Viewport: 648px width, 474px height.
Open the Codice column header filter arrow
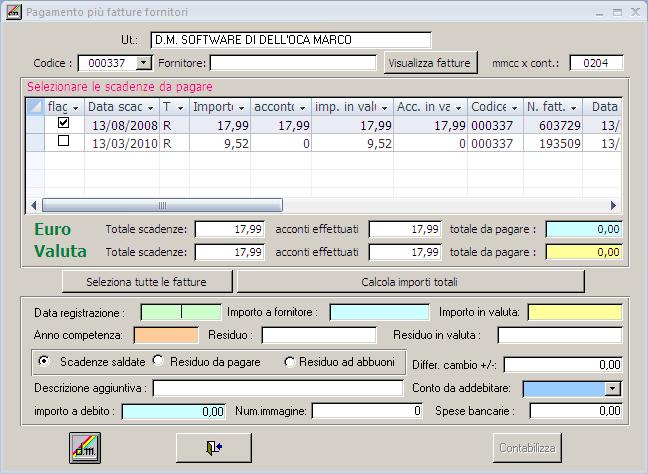coord(515,108)
